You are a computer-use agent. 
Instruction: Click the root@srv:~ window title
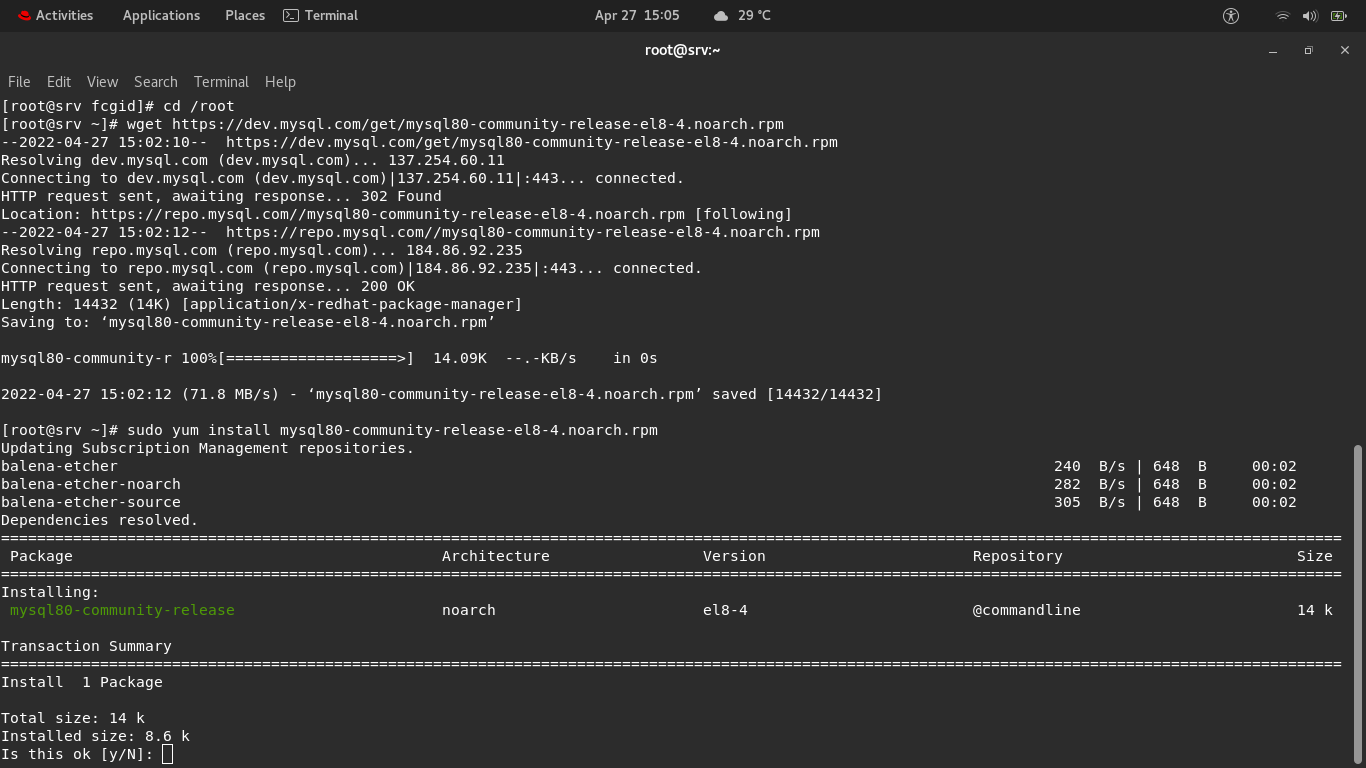[x=683, y=50]
